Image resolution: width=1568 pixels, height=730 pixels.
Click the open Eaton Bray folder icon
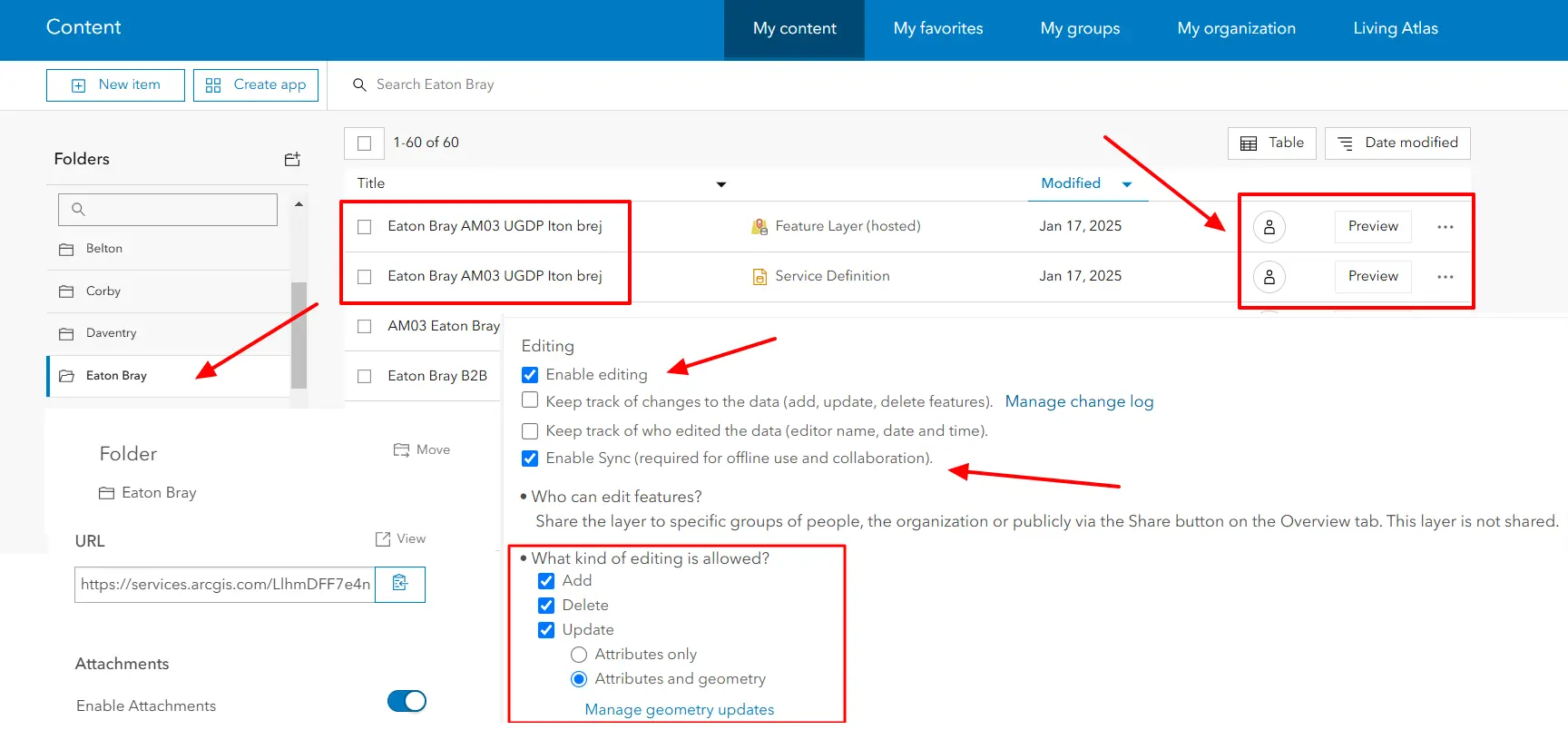[x=66, y=376]
